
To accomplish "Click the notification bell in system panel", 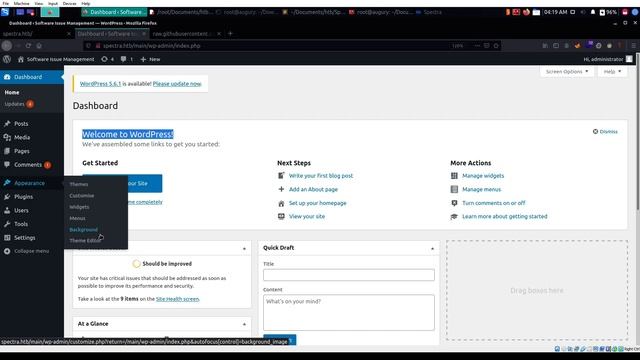I will click(593, 12).
